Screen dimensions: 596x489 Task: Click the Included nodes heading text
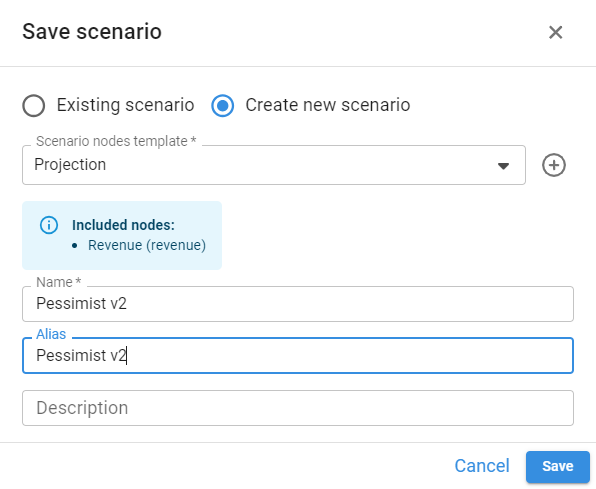point(123,225)
